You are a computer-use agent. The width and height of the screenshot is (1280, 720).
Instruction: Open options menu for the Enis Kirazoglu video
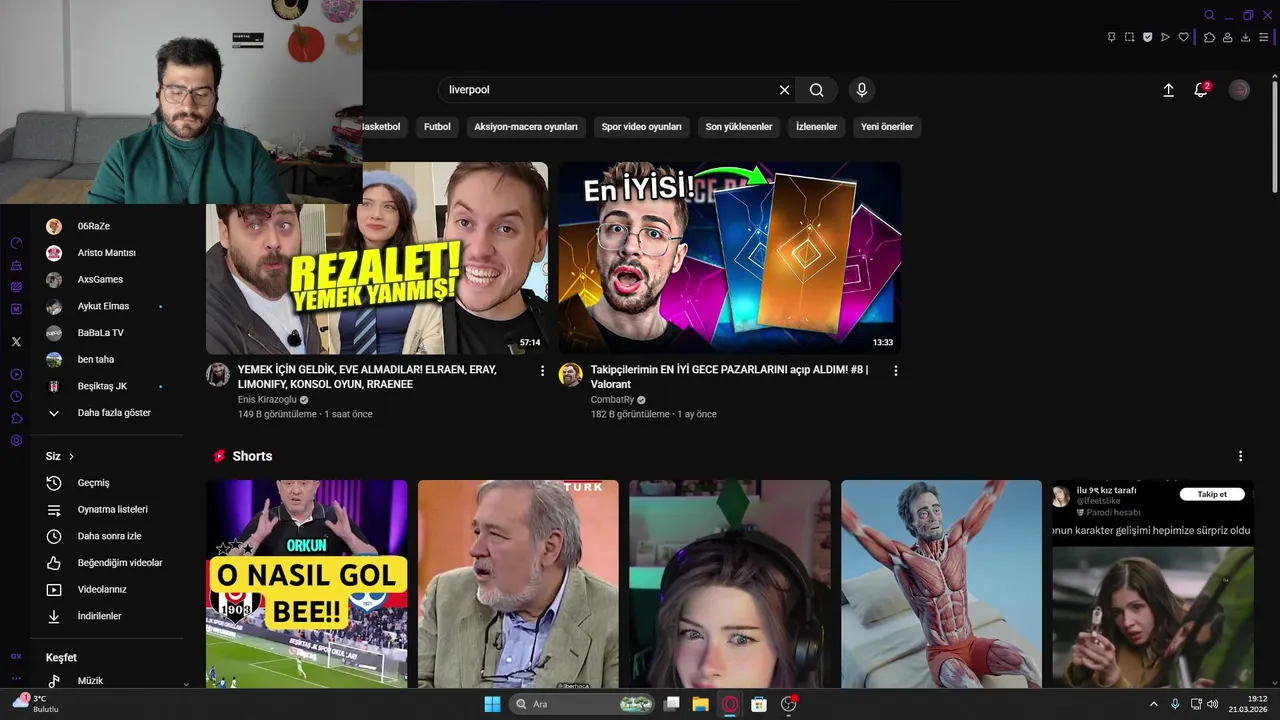(543, 371)
